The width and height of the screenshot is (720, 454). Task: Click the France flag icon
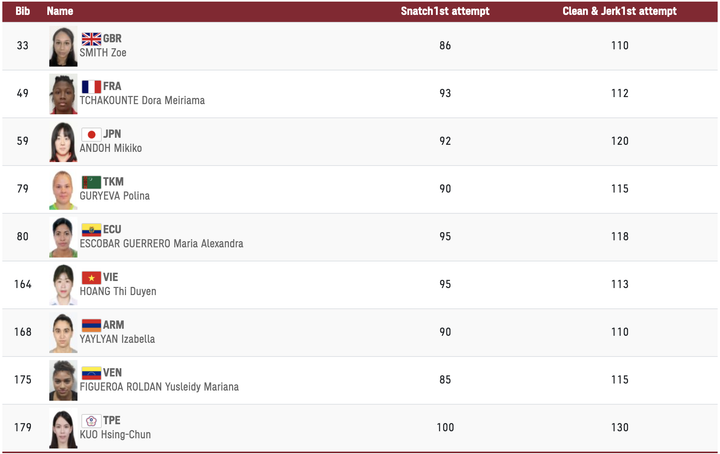coord(91,87)
